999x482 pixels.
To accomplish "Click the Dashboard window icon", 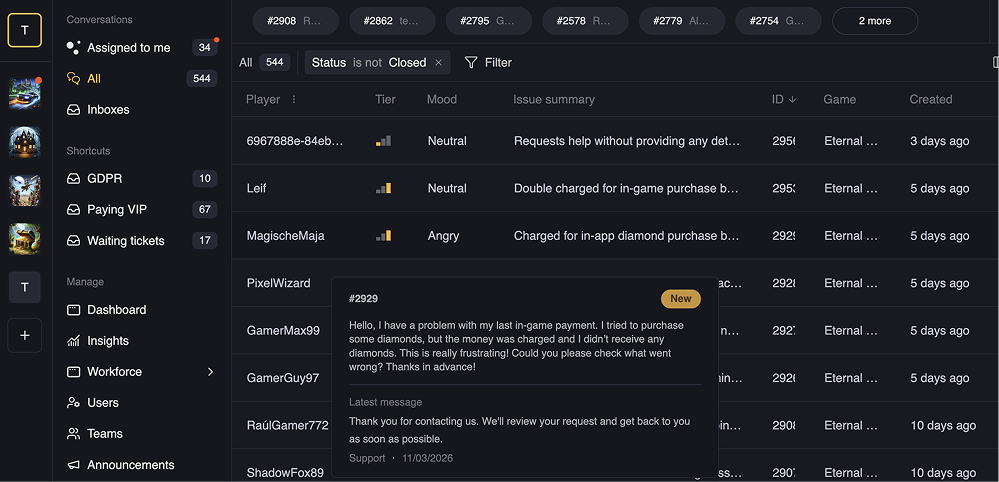I will [73, 310].
